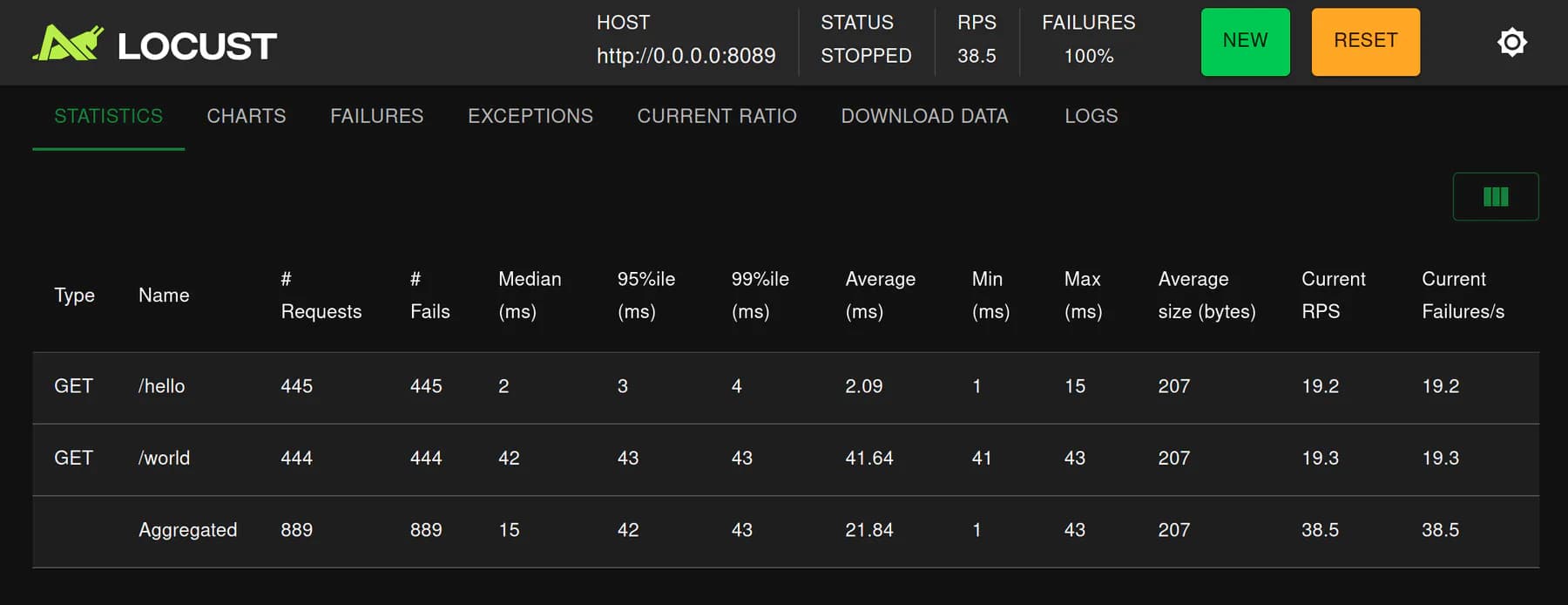Click Aggregated median value 15
This screenshot has height=605, width=1568.
pos(509,530)
